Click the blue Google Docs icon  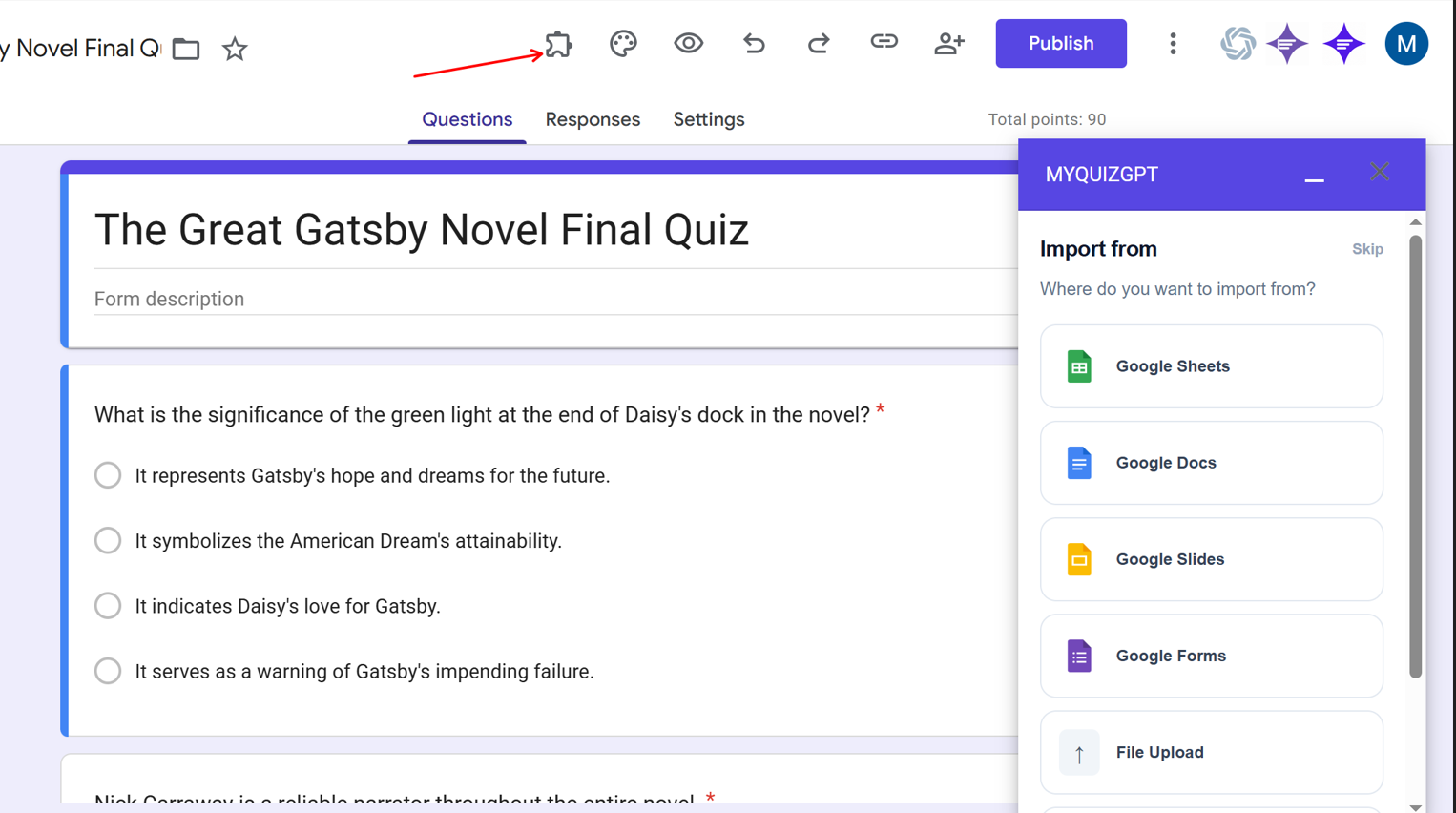click(x=1079, y=463)
